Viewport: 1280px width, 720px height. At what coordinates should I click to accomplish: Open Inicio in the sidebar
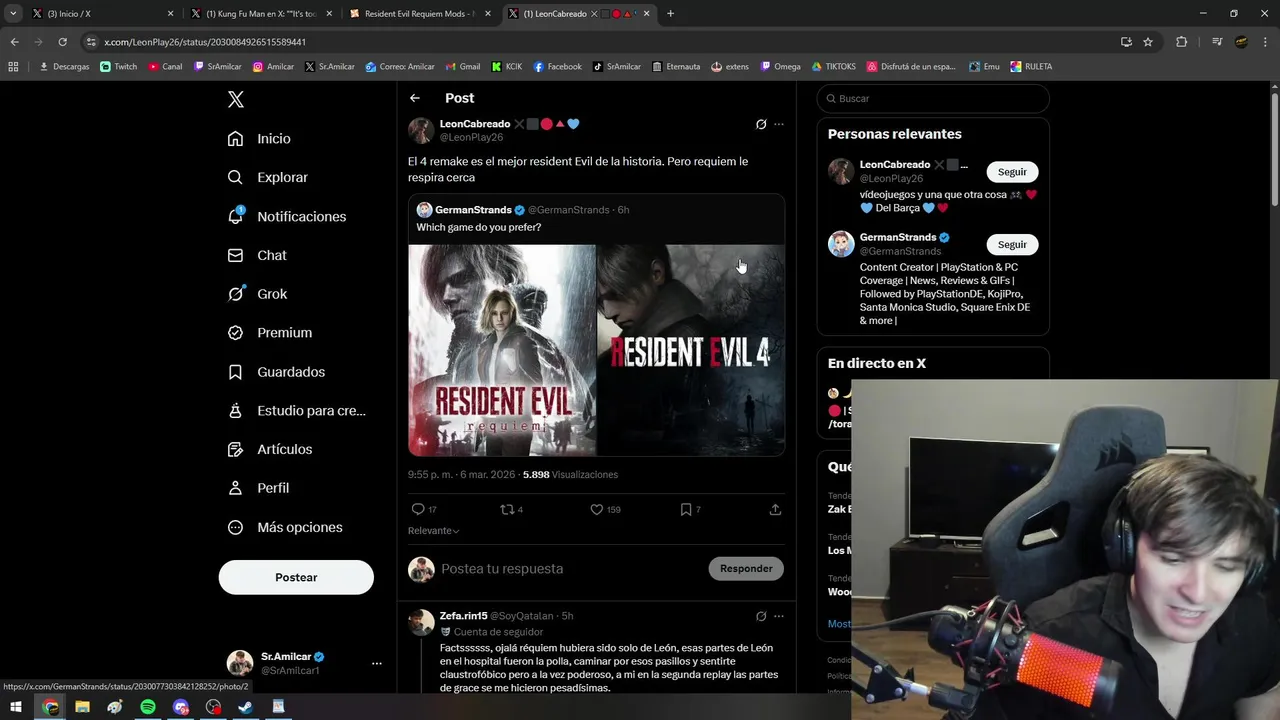coord(259,139)
